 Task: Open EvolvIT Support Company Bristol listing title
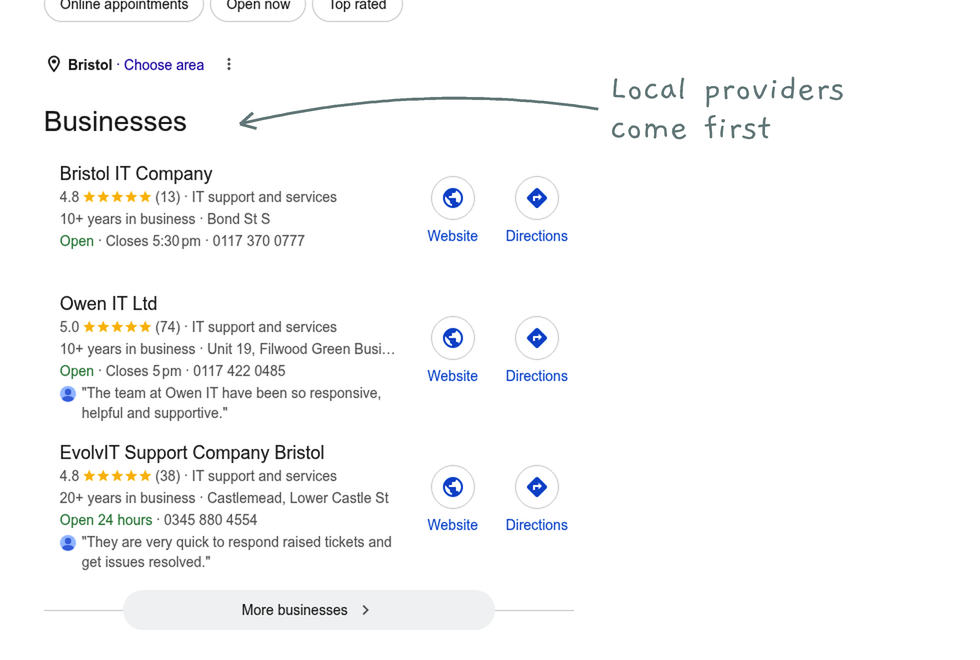pyautogui.click(x=192, y=452)
